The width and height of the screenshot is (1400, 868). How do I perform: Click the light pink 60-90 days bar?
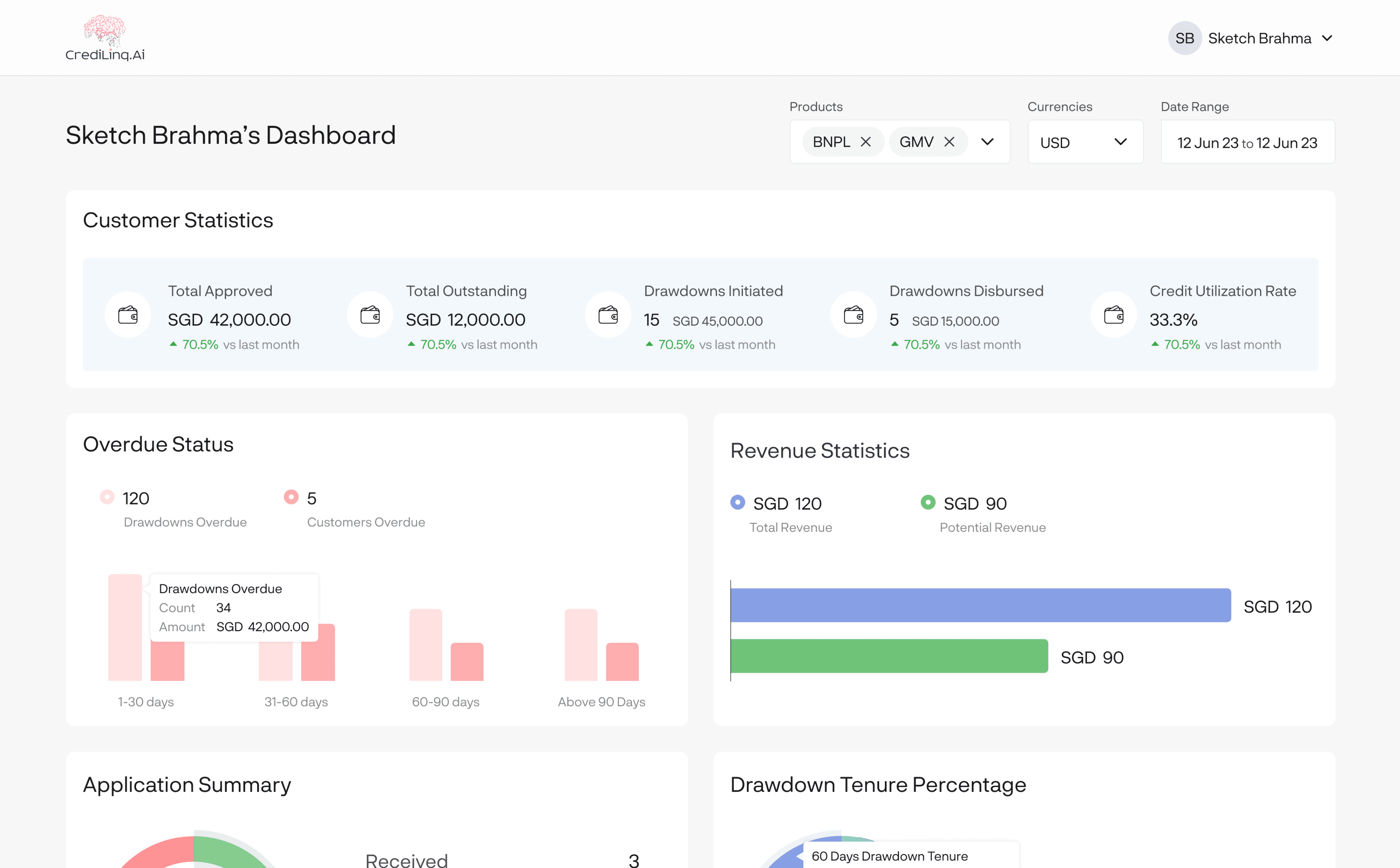coord(426,645)
